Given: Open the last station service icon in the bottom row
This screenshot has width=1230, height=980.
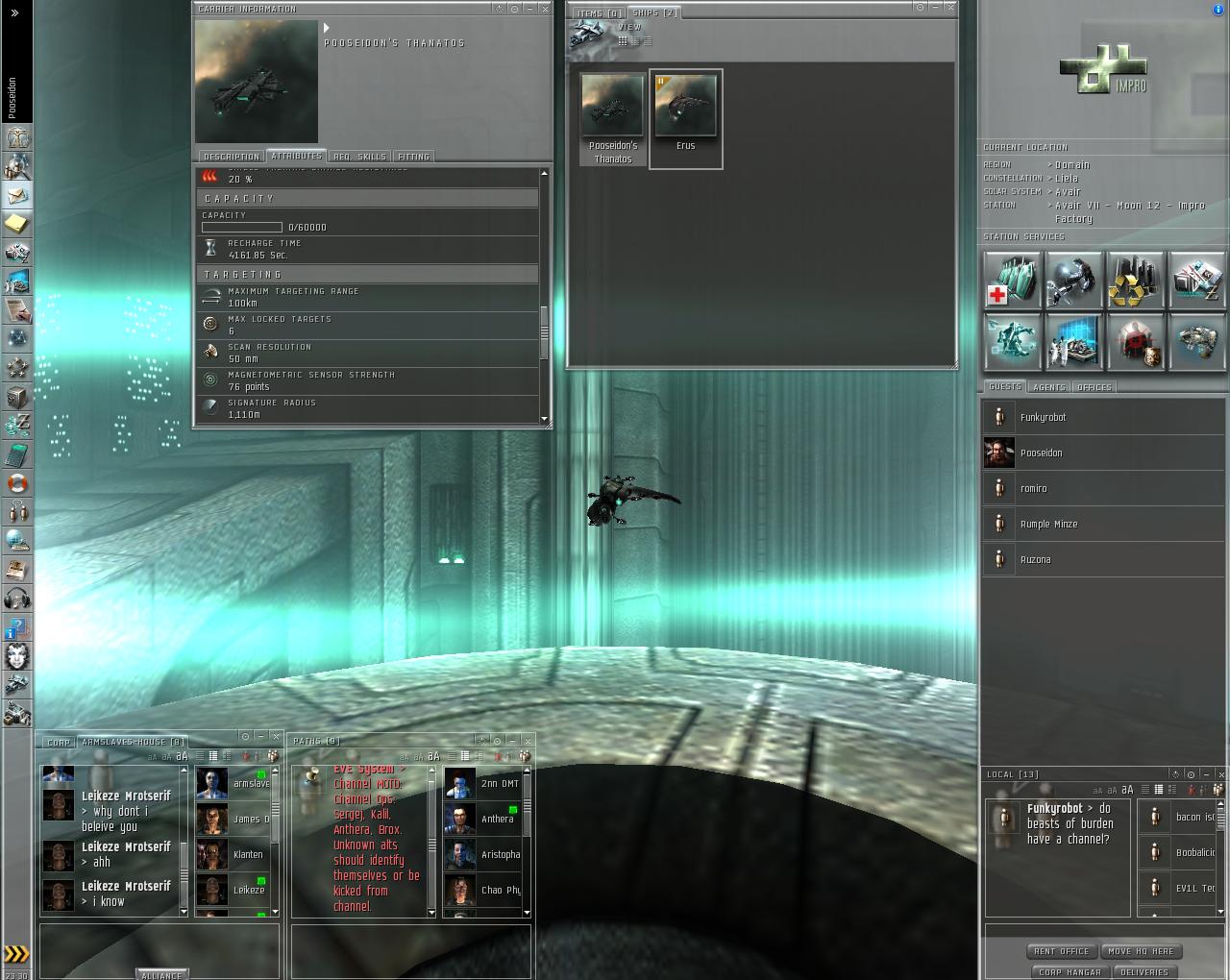Looking at the screenshot, I should (1196, 341).
